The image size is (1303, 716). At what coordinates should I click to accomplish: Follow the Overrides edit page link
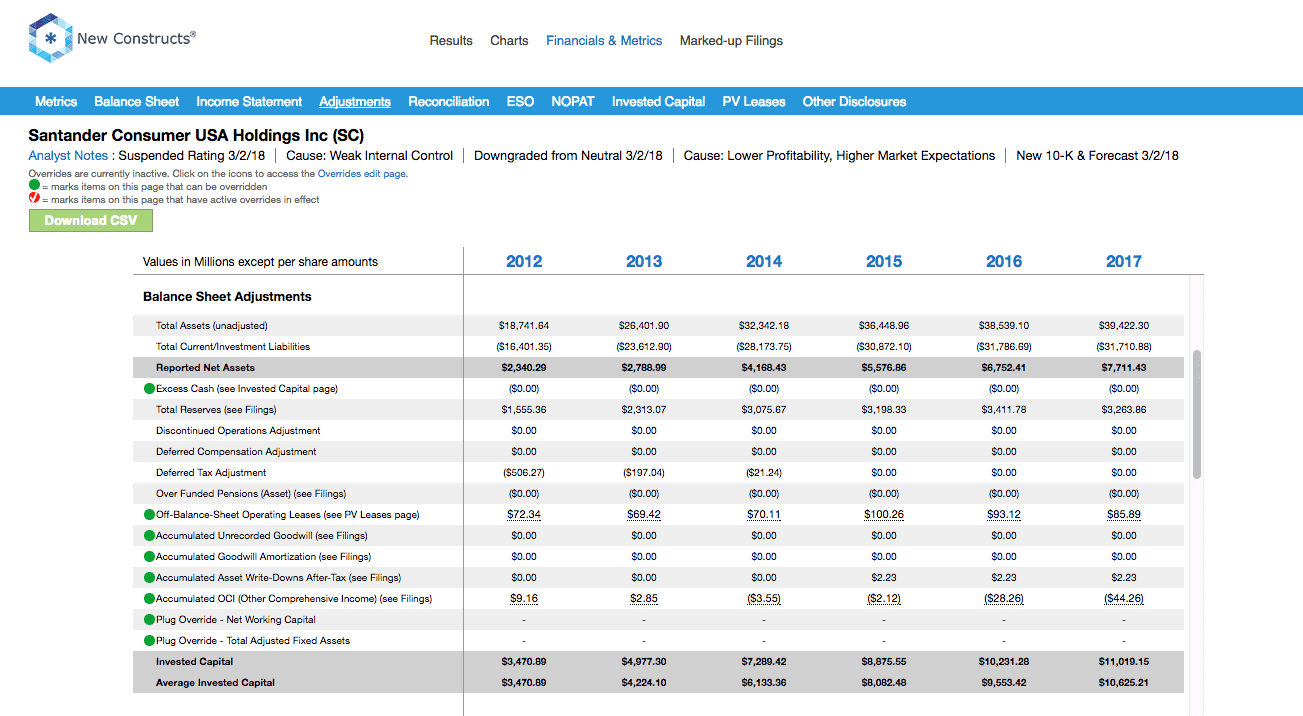pos(361,174)
